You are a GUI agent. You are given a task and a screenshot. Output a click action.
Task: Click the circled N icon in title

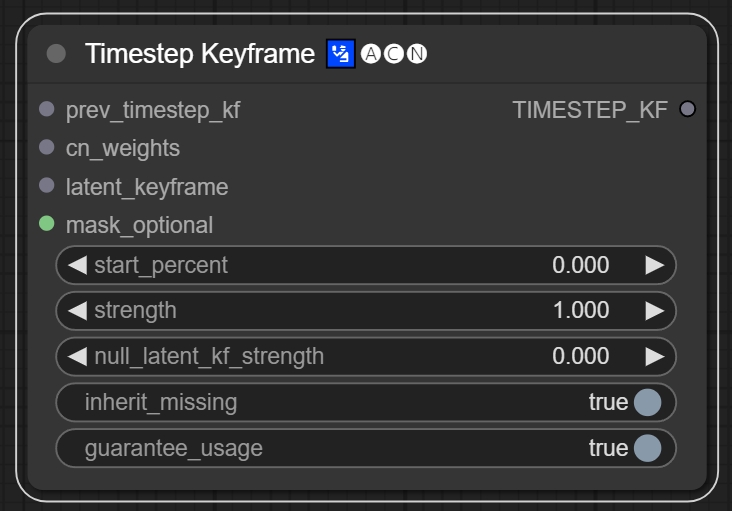tap(417, 54)
